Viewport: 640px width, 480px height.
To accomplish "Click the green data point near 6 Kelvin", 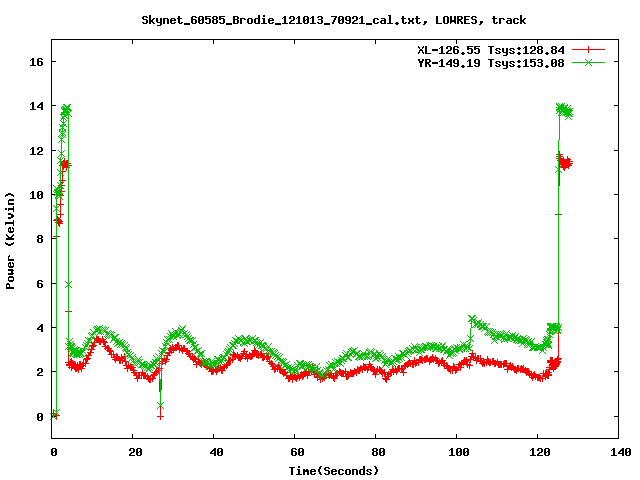I will point(69,284).
